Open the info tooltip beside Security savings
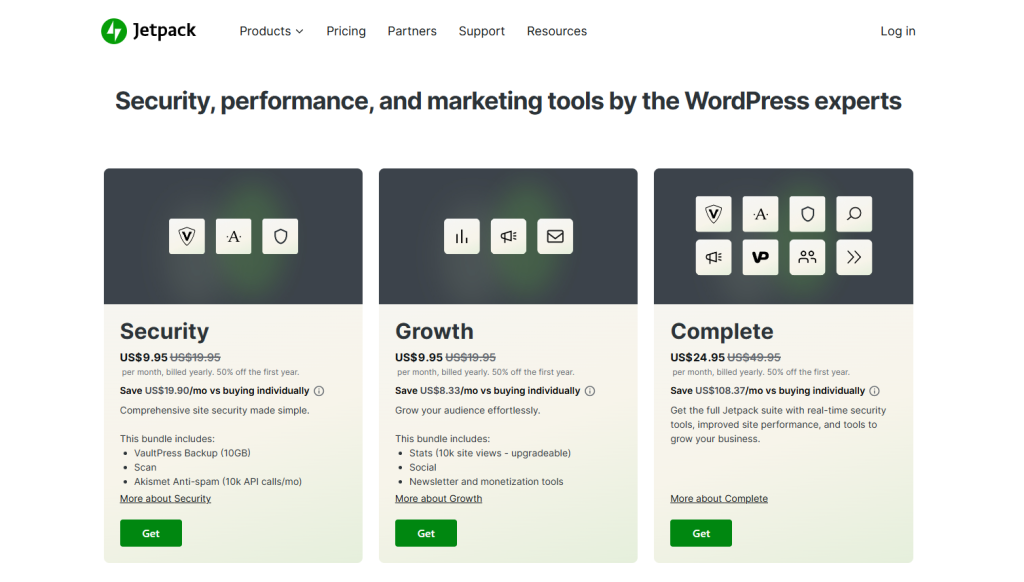The image size is (1024, 582). click(318, 391)
